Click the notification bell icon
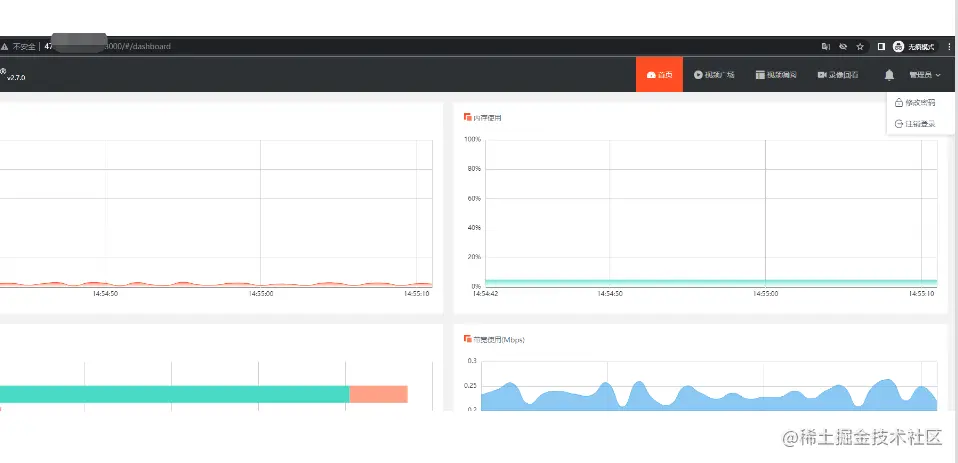Viewport: 958px width, 463px height. pos(889,75)
